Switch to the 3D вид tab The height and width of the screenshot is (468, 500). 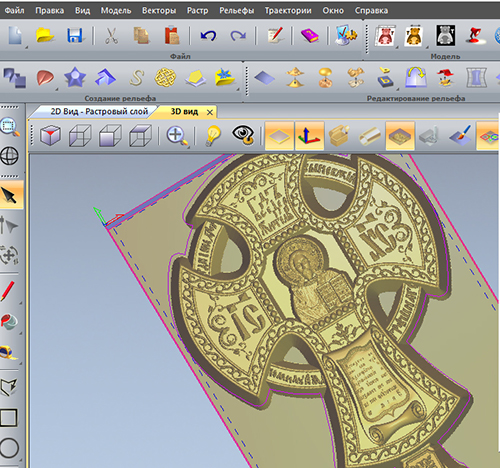[x=184, y=112]
